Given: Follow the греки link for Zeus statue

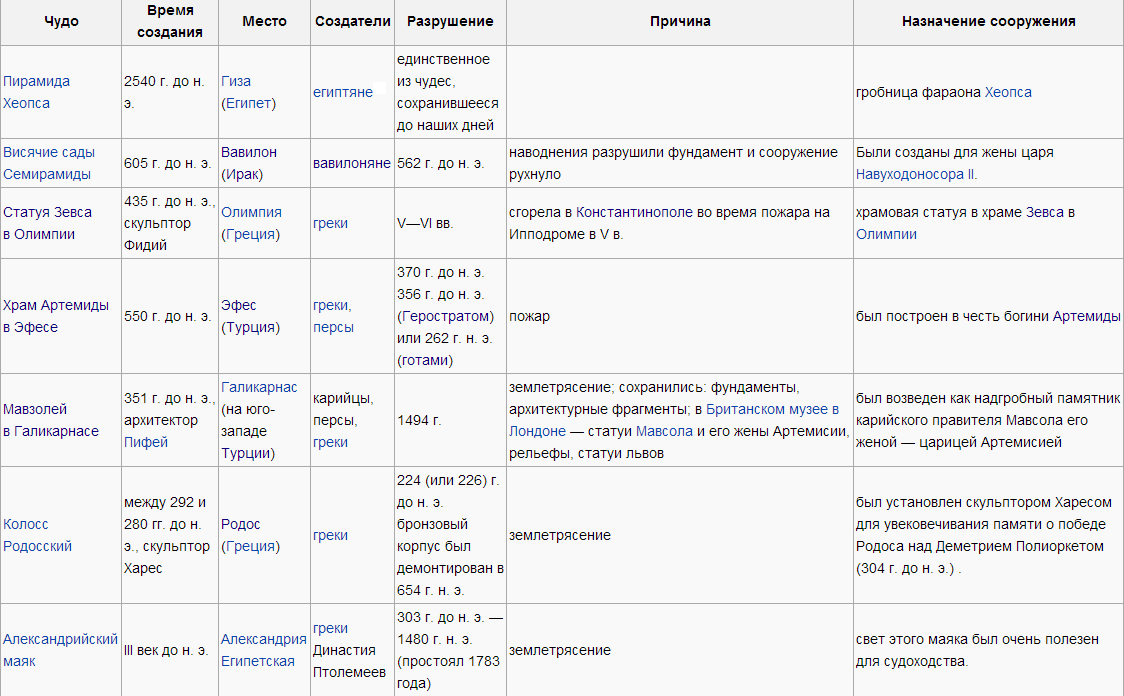Looking at the screenshot, I should click(333, 223).
